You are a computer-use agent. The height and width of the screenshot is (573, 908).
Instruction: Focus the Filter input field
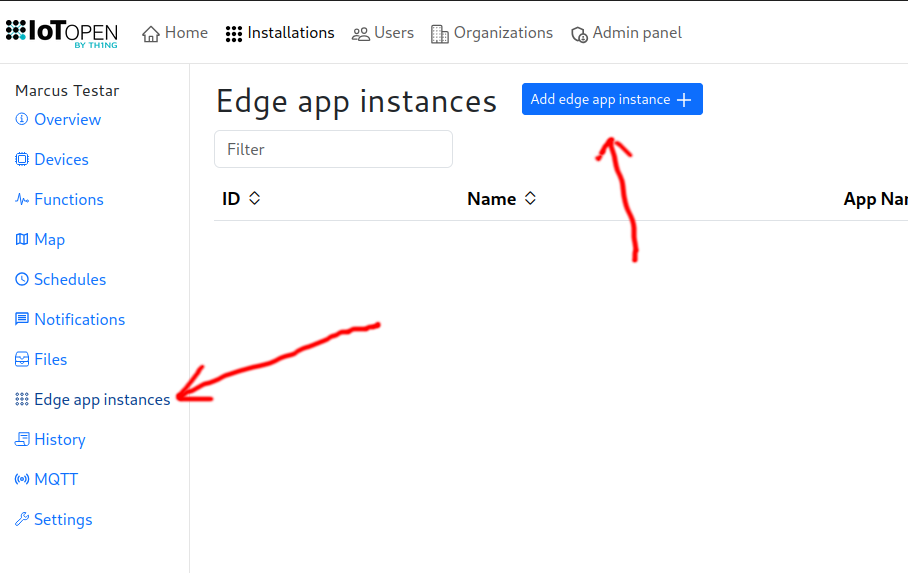pyautogui.click(x=334, y=149)
